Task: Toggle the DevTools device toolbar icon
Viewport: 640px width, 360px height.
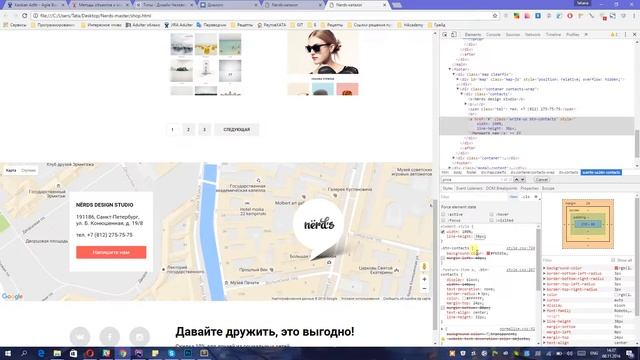Action: coord(453,35)
